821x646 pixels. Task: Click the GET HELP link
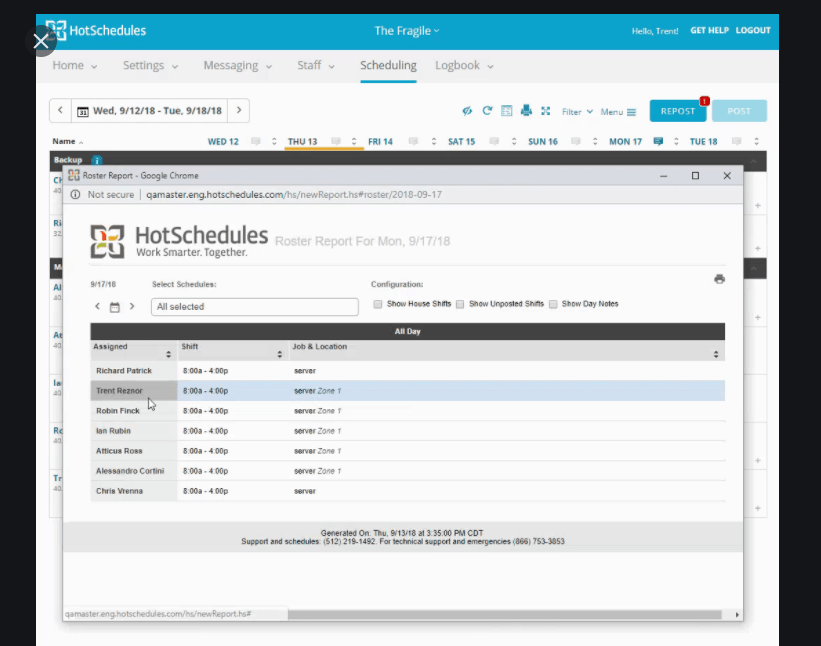pyautogui.click(x=709, y=30)
